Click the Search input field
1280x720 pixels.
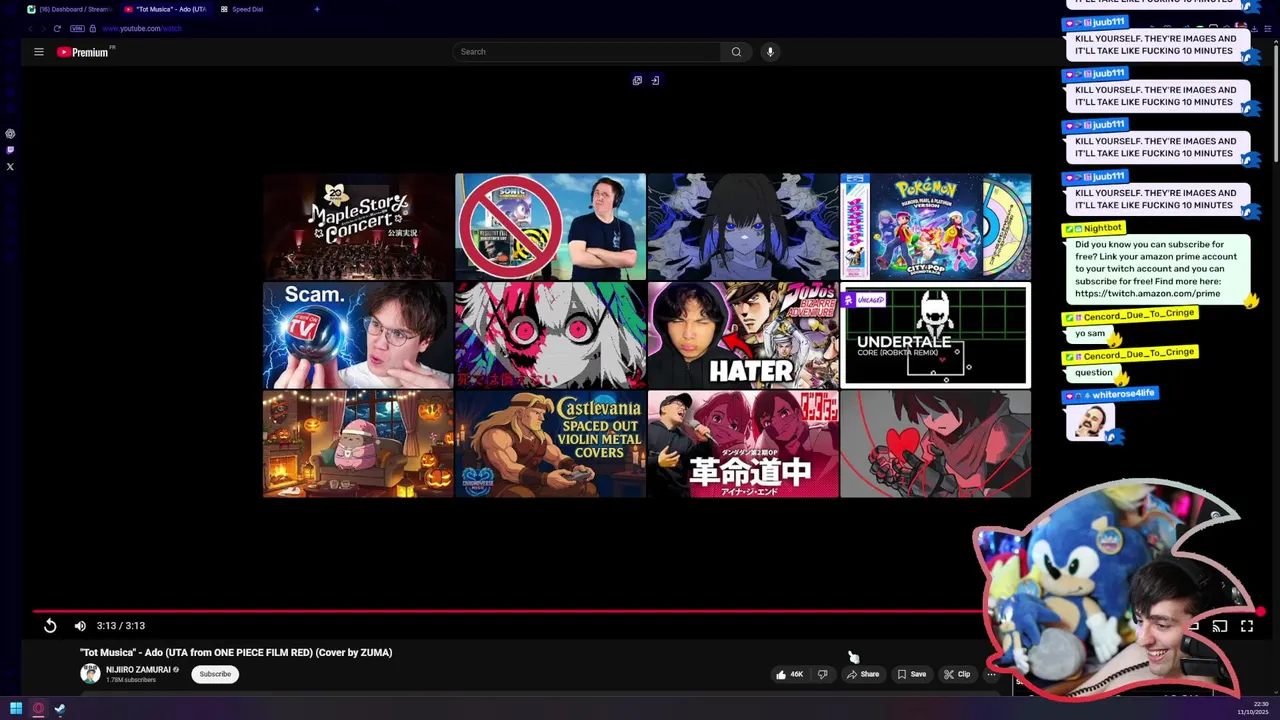(588, 52)
